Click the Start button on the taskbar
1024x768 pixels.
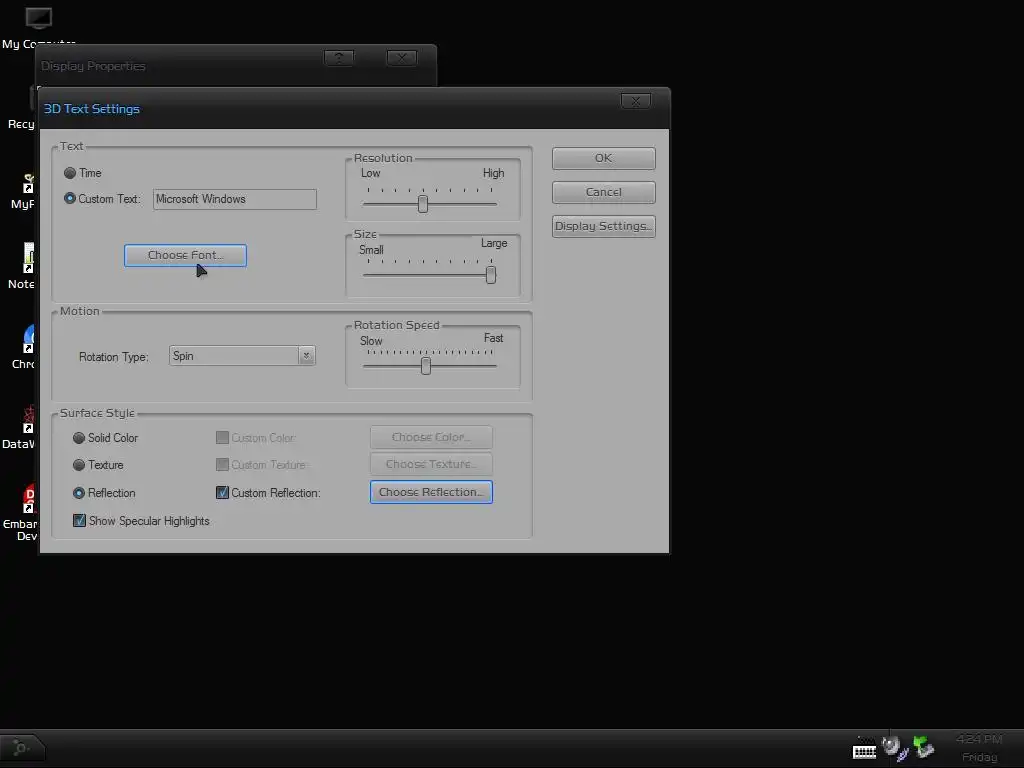(22, 747)
